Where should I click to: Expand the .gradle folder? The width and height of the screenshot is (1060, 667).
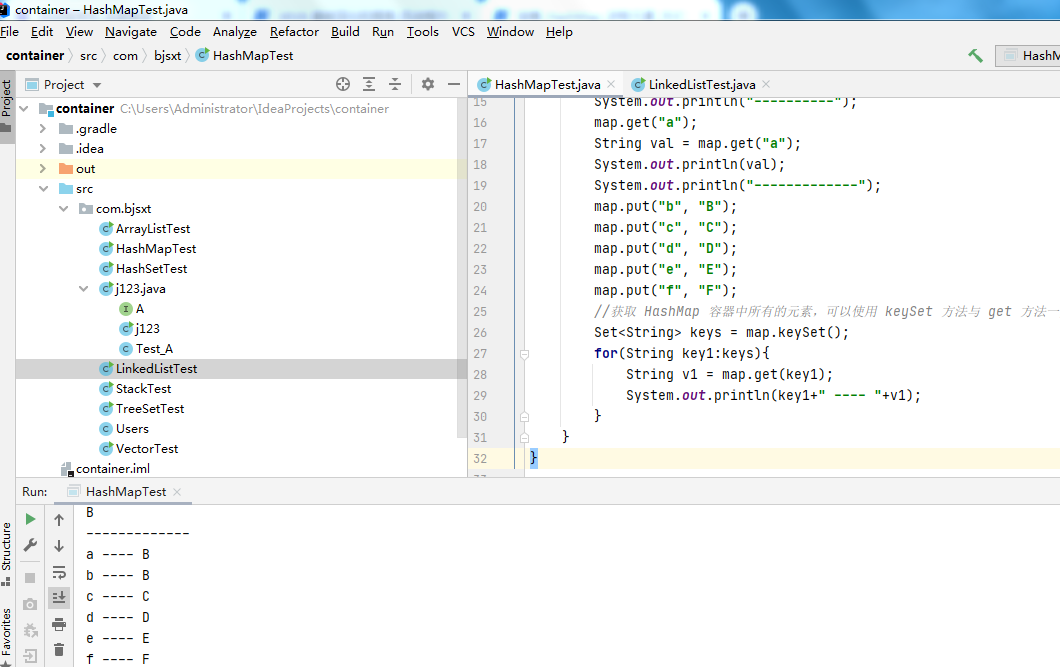pyautogui.click(x=43, y=128)
